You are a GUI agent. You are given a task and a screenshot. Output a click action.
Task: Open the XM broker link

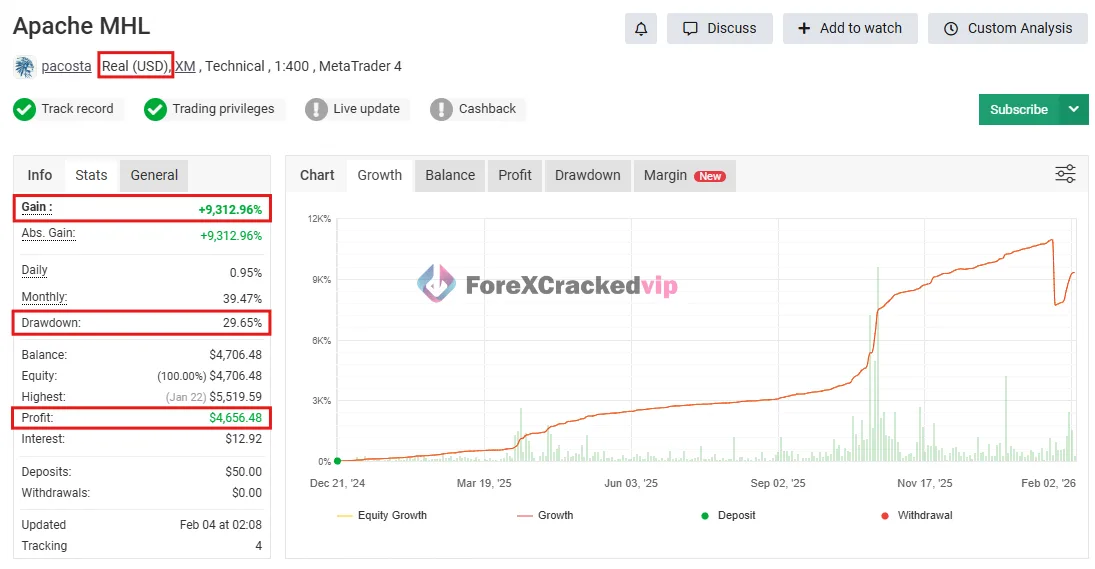coord(185,66)
